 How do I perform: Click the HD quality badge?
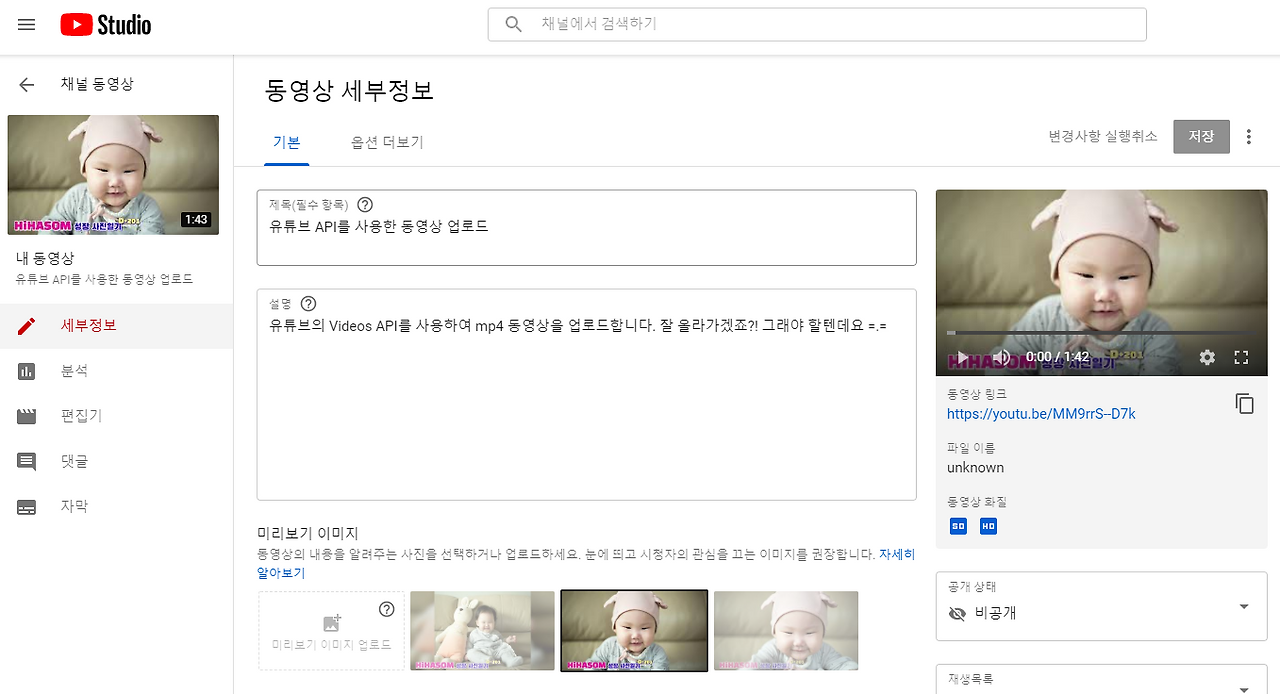coord(988,526)
